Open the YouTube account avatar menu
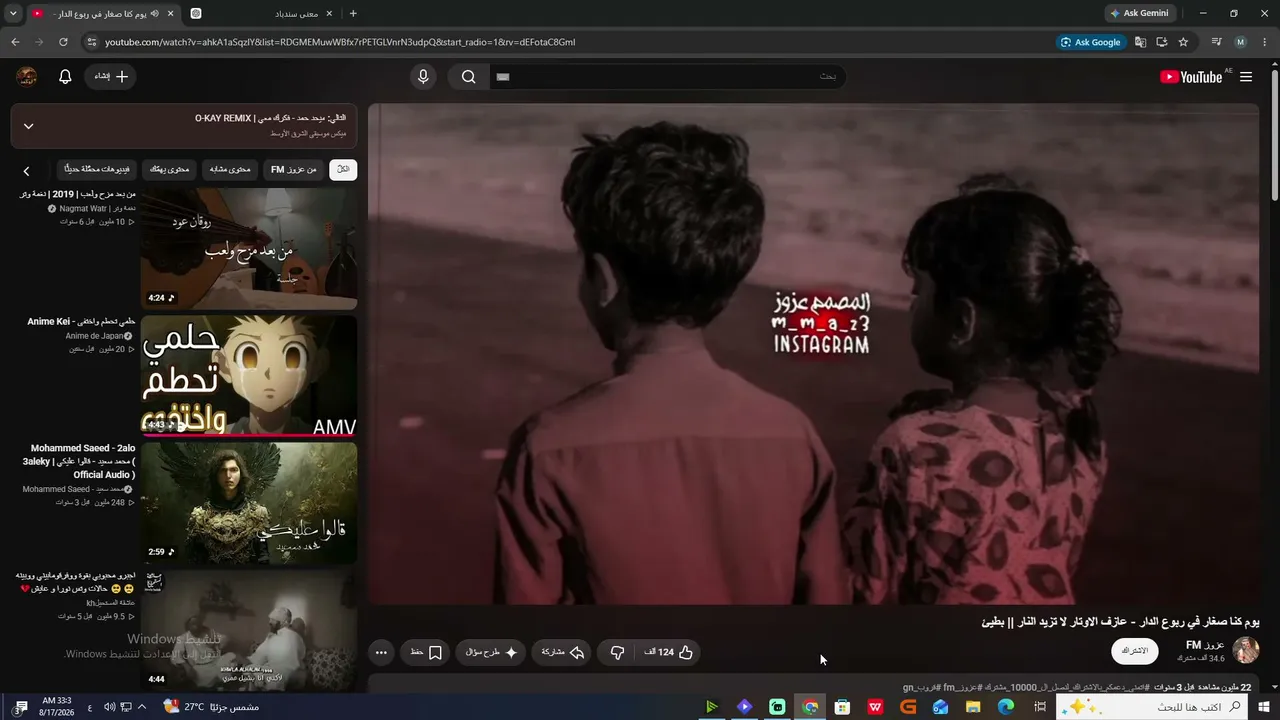This screenshot has height=720, width=1280. (27, 77)
